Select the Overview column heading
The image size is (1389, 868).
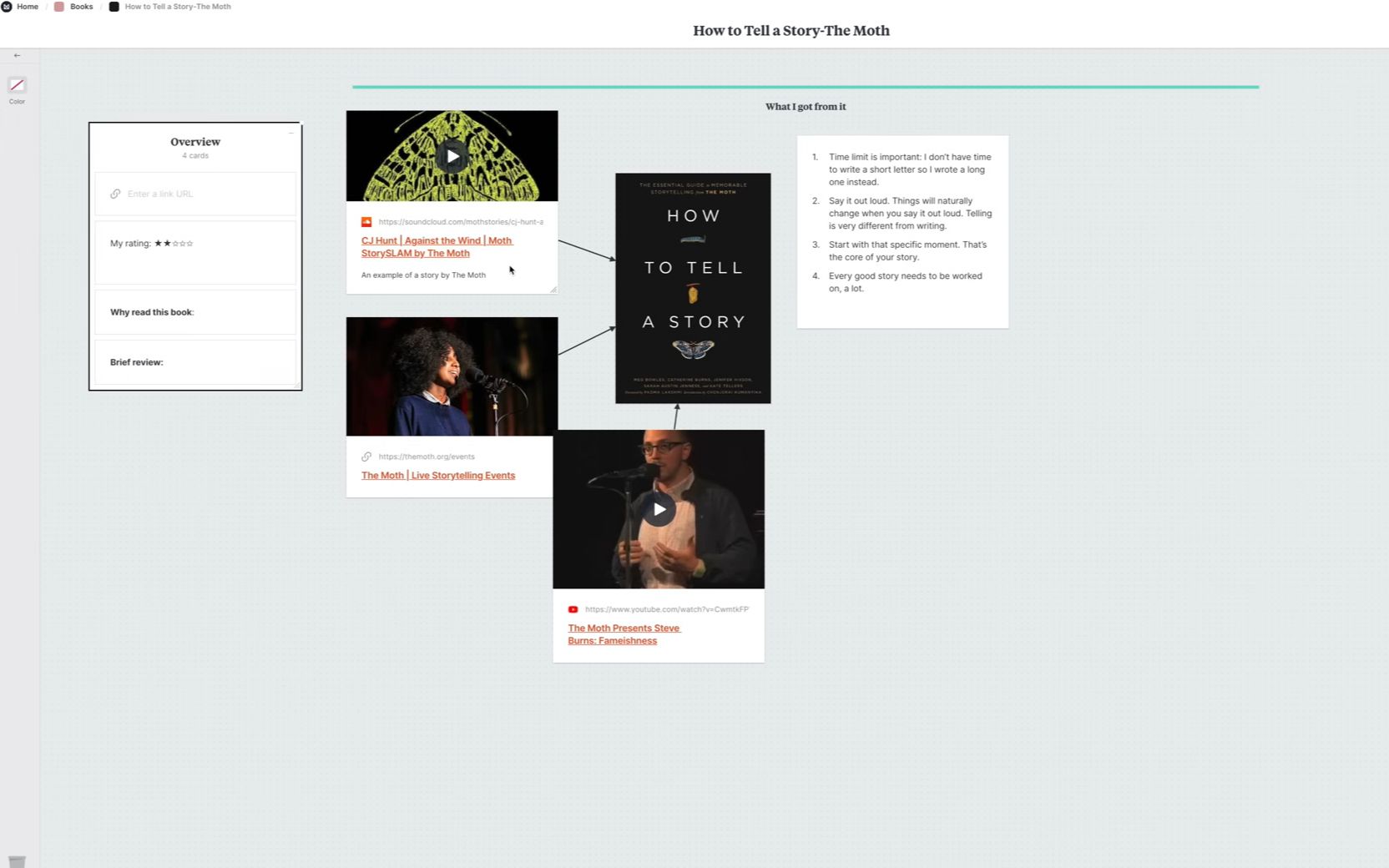tap(195, 142)
